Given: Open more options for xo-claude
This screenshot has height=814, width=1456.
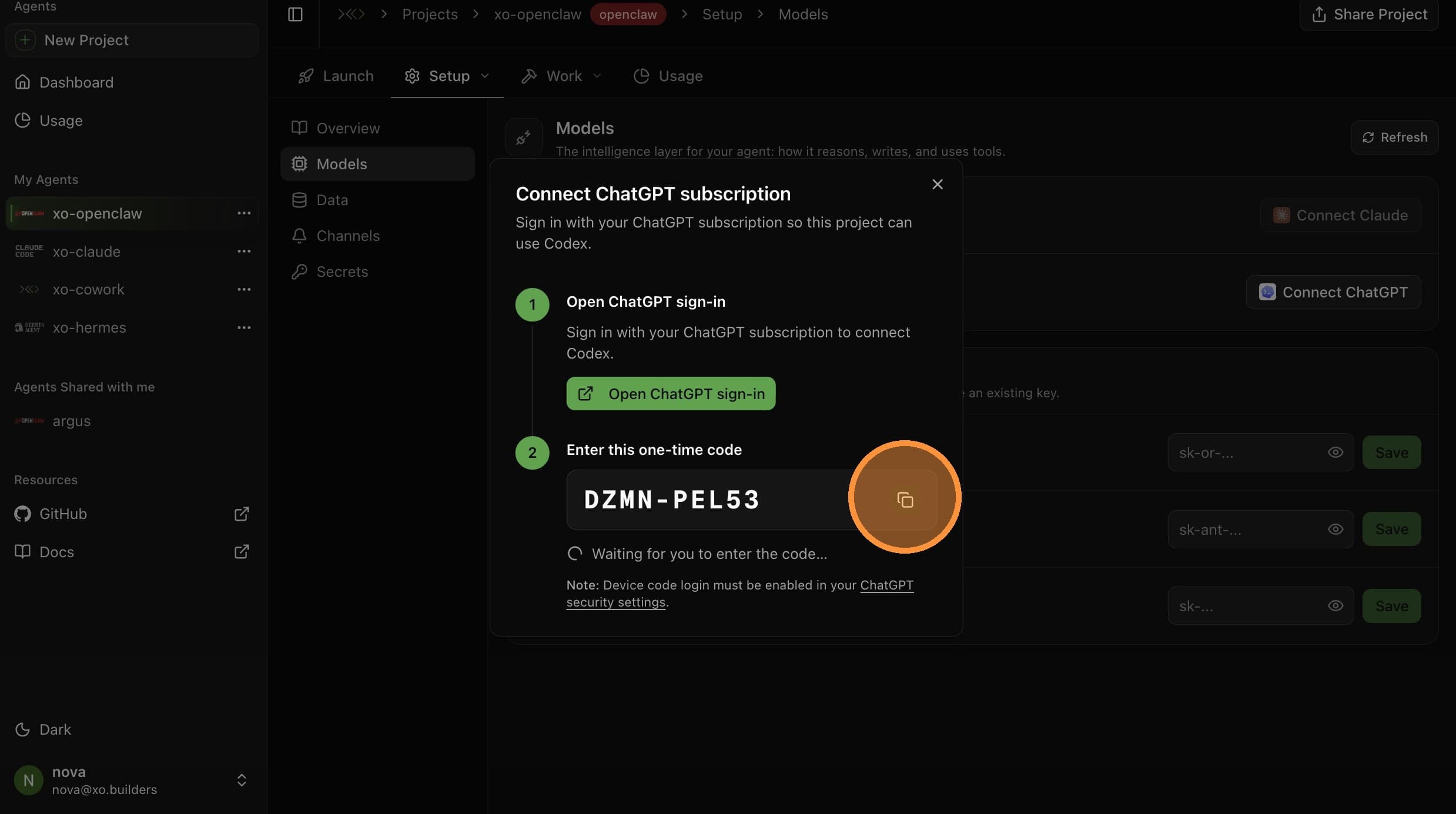Looking at the screenshot, I should [x=244, y=252].
